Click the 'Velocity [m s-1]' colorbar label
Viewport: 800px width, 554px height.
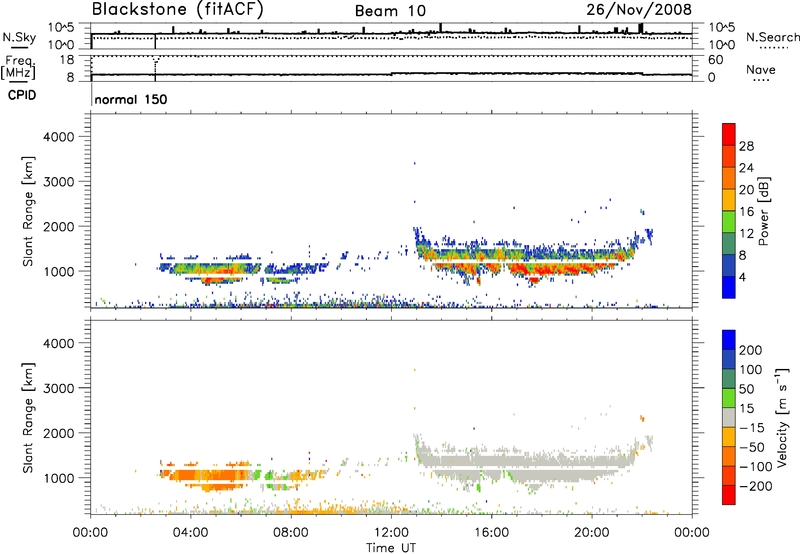tap(783, 417)
